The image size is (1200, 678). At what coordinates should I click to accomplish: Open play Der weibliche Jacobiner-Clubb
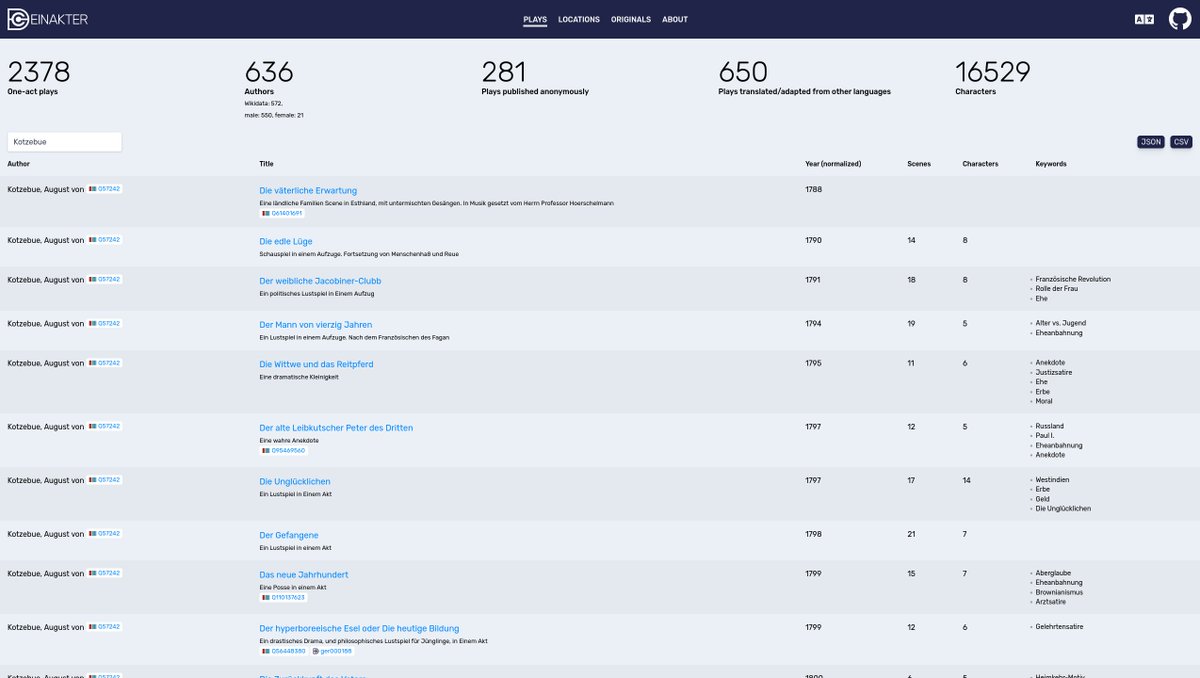tap(320, 281)
